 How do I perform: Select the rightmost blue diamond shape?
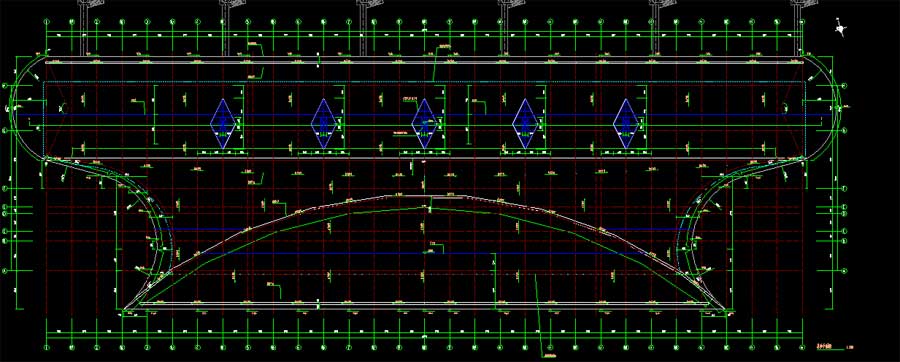626,123
